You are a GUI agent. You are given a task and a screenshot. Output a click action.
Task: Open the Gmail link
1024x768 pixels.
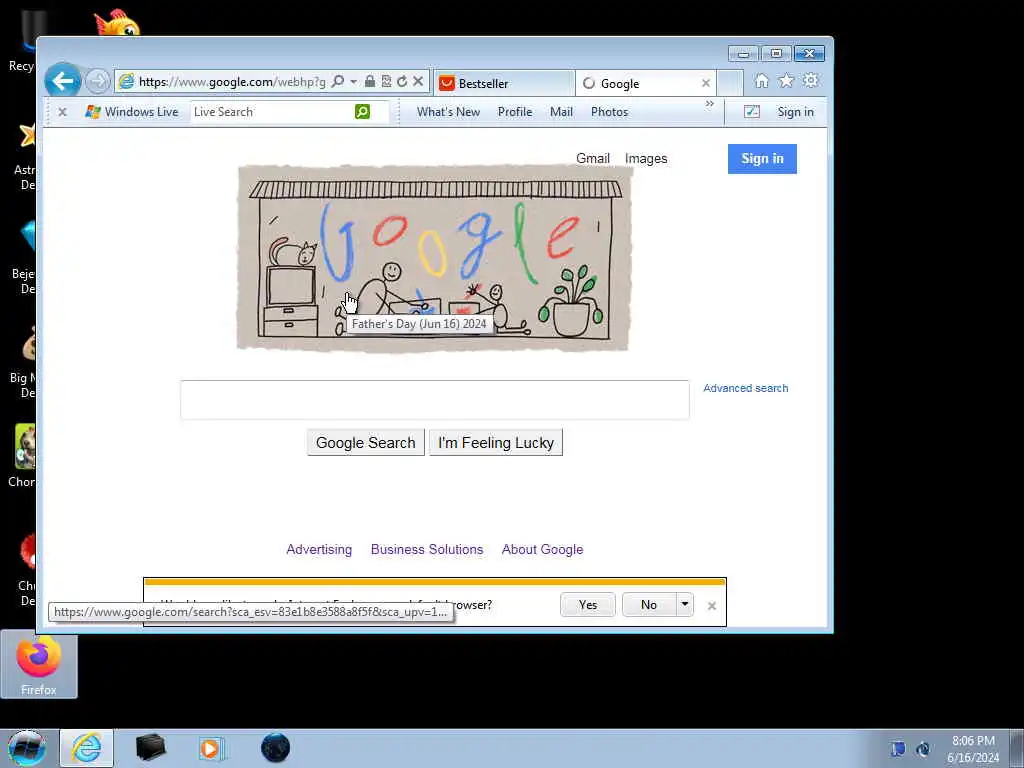(x=592, y=159)
